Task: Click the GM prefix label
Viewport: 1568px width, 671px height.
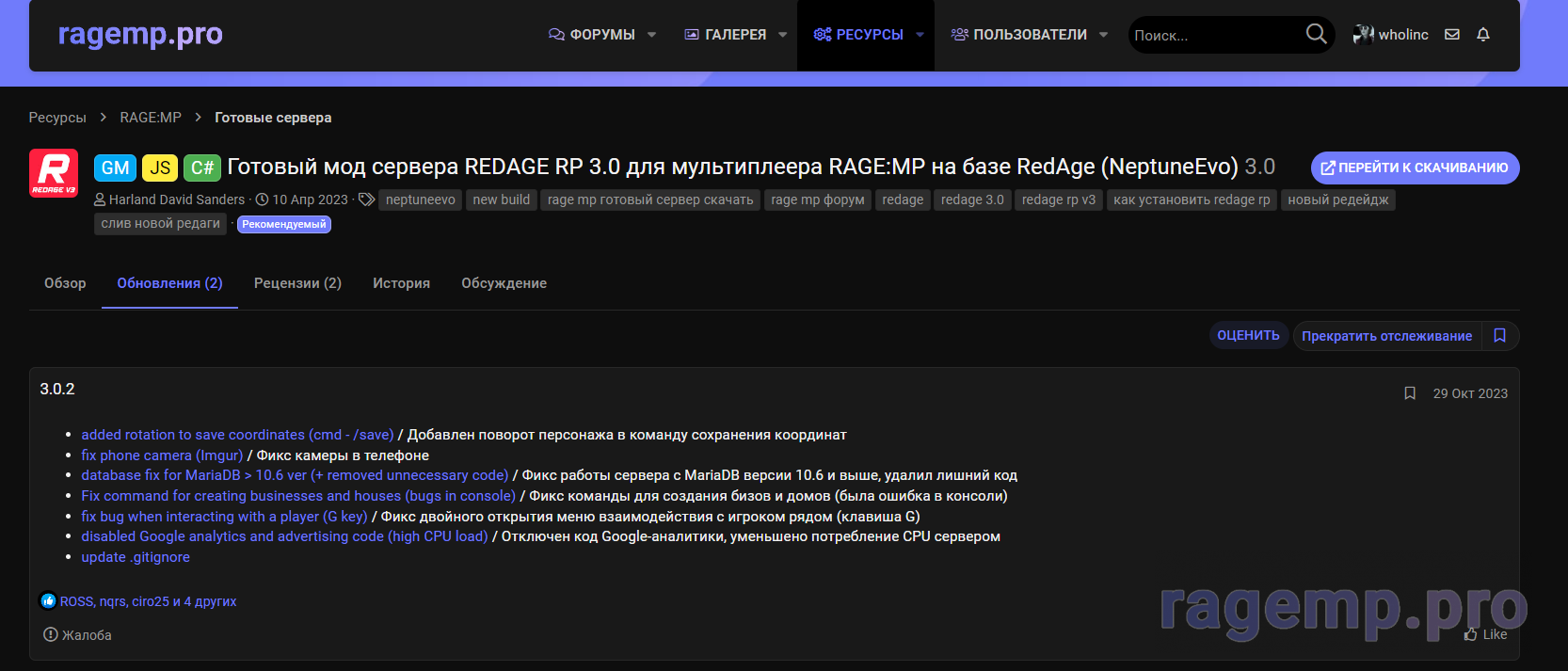Action: tap(116, 168)
